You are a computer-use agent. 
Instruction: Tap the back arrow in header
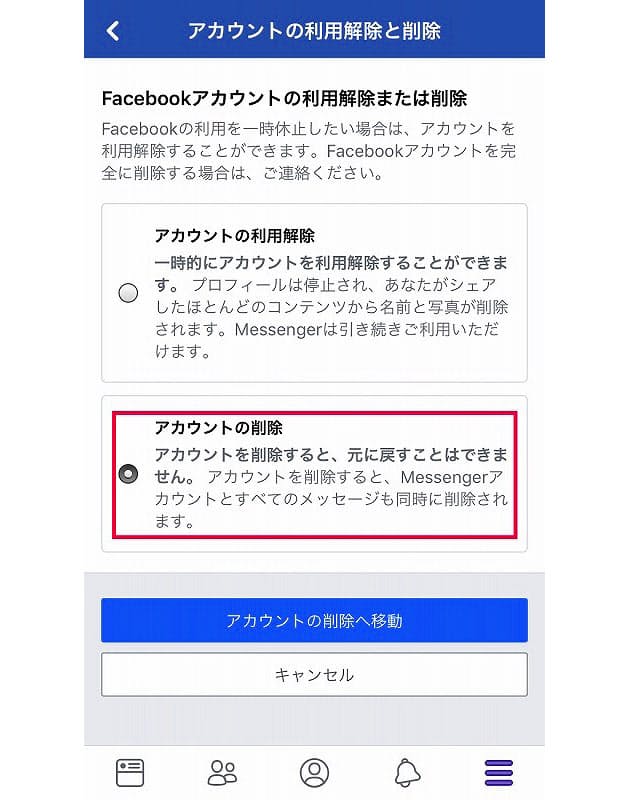pyautogui.click(x=113, y=30)
